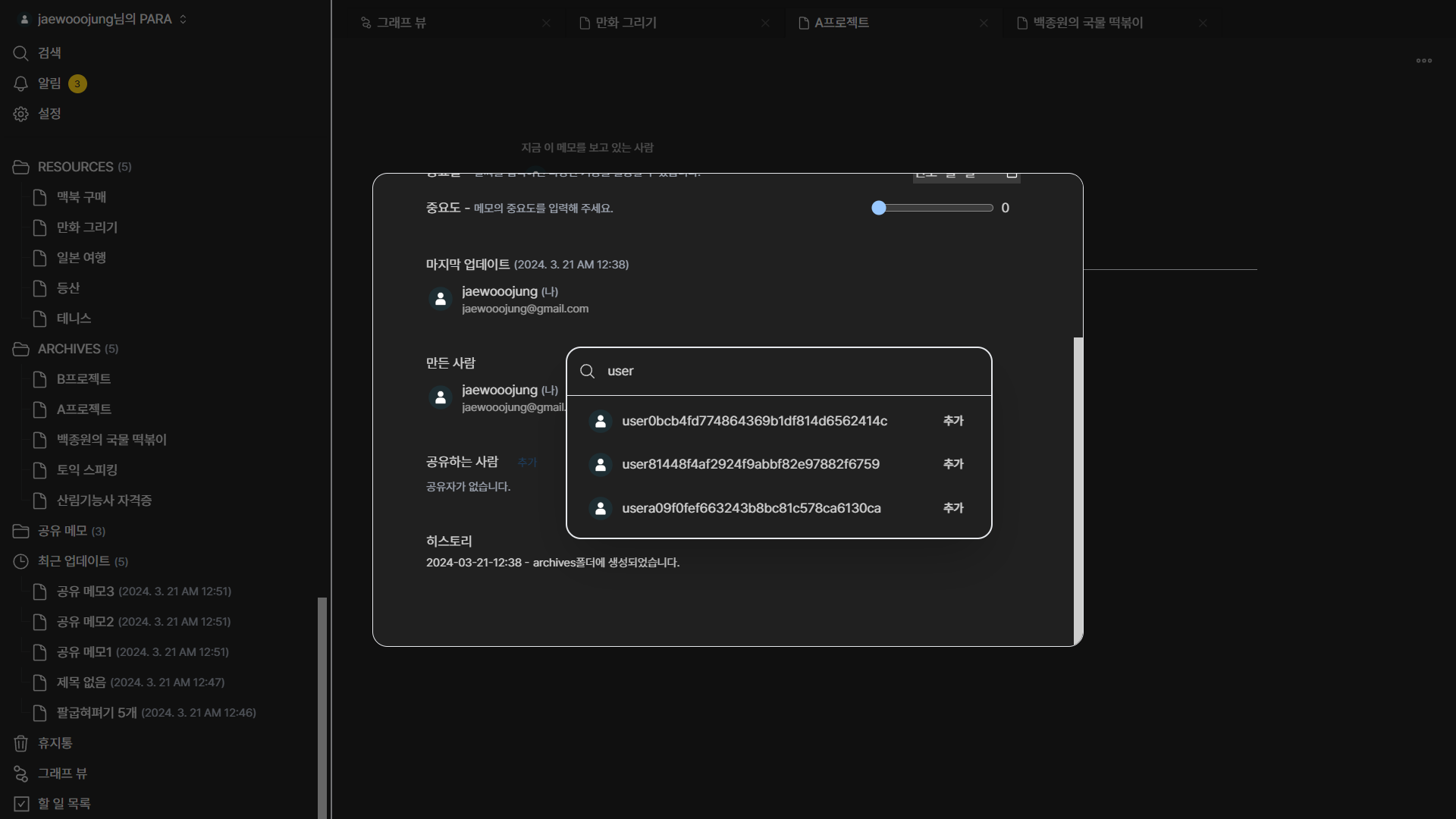
Task: Open settings gear icon
Action: [x=20, y=114]
